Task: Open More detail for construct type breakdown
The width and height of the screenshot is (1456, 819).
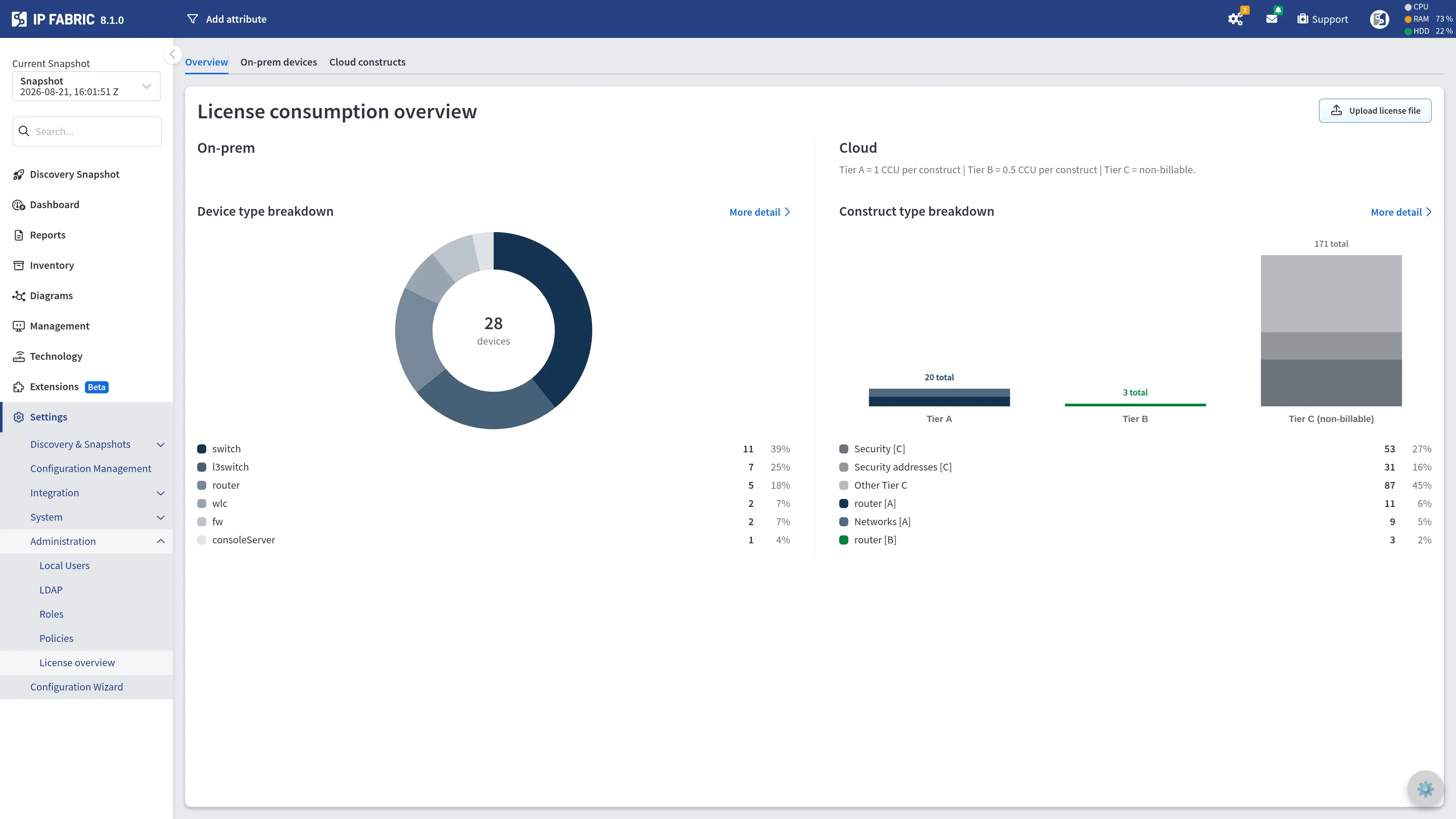Action: point(1401,212)
